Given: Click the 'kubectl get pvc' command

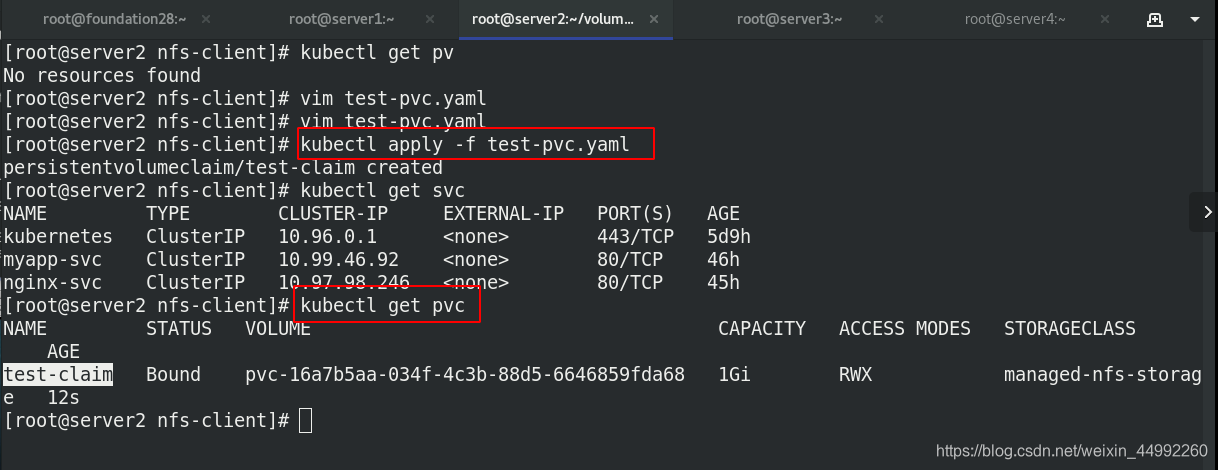Looking at the screenshot, I should (382, 306).
